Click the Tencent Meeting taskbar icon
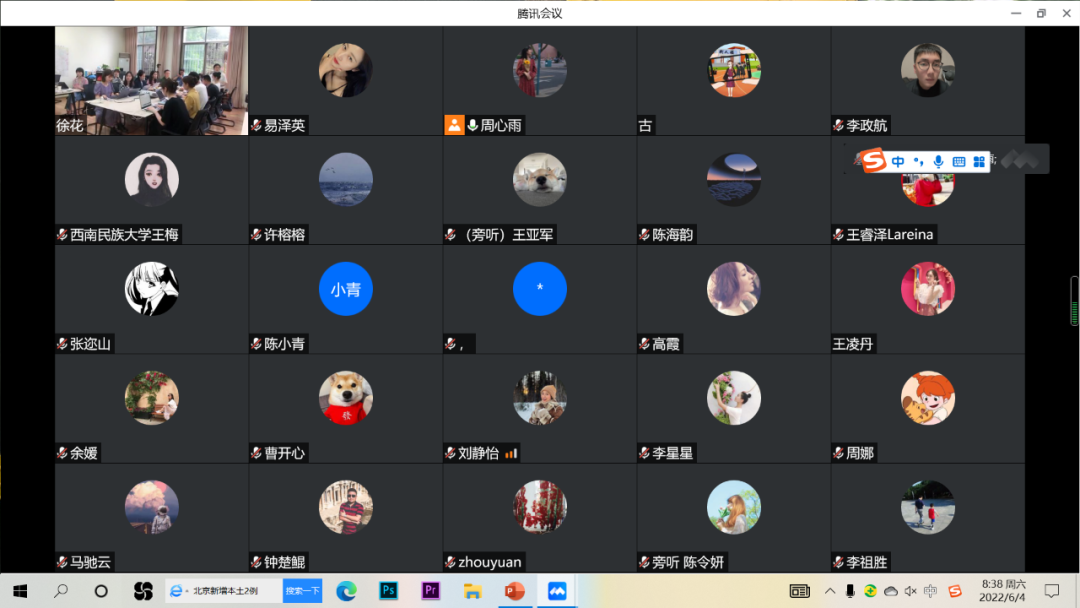 [x=557, y=591]
